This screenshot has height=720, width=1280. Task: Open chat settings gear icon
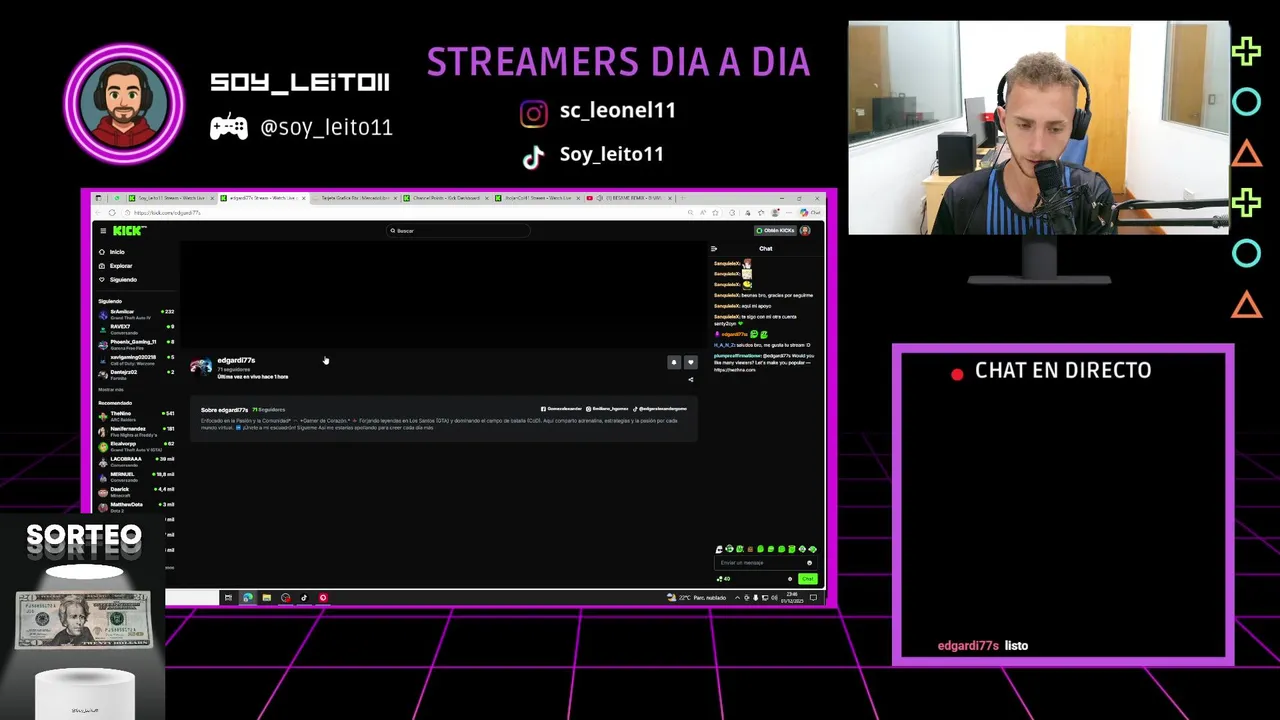coord(790,579)
